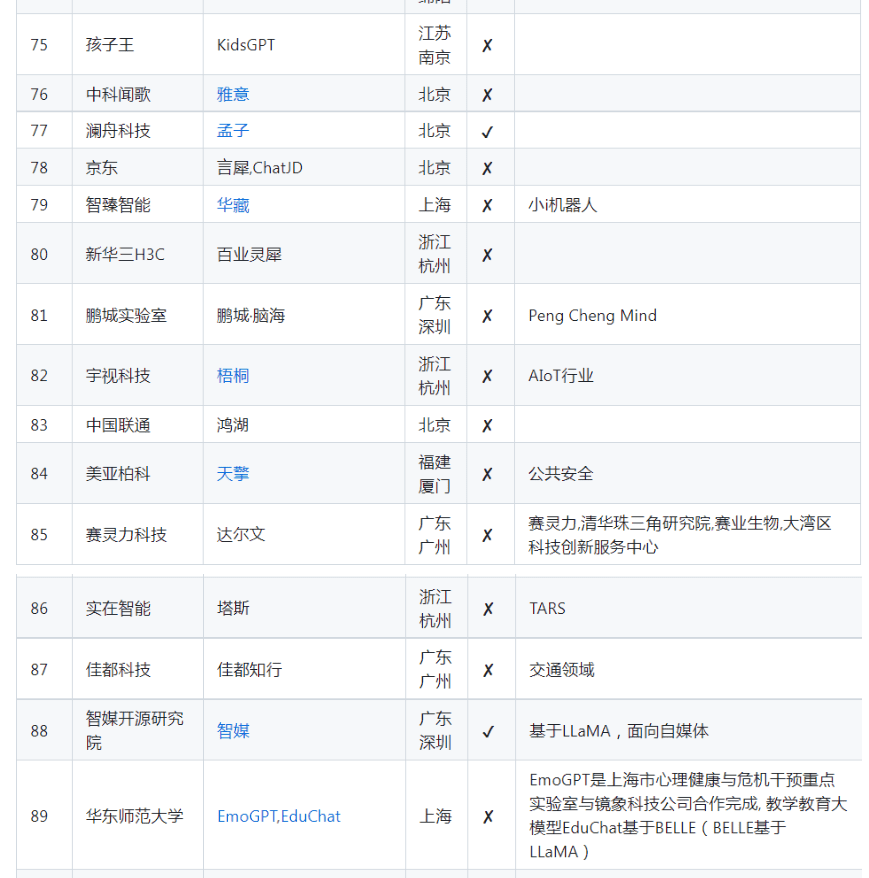This screenshot has width=869, height=878.
Task: Click the checkmark in the 智媒开源研究院 row
Action: coord(488,732)
